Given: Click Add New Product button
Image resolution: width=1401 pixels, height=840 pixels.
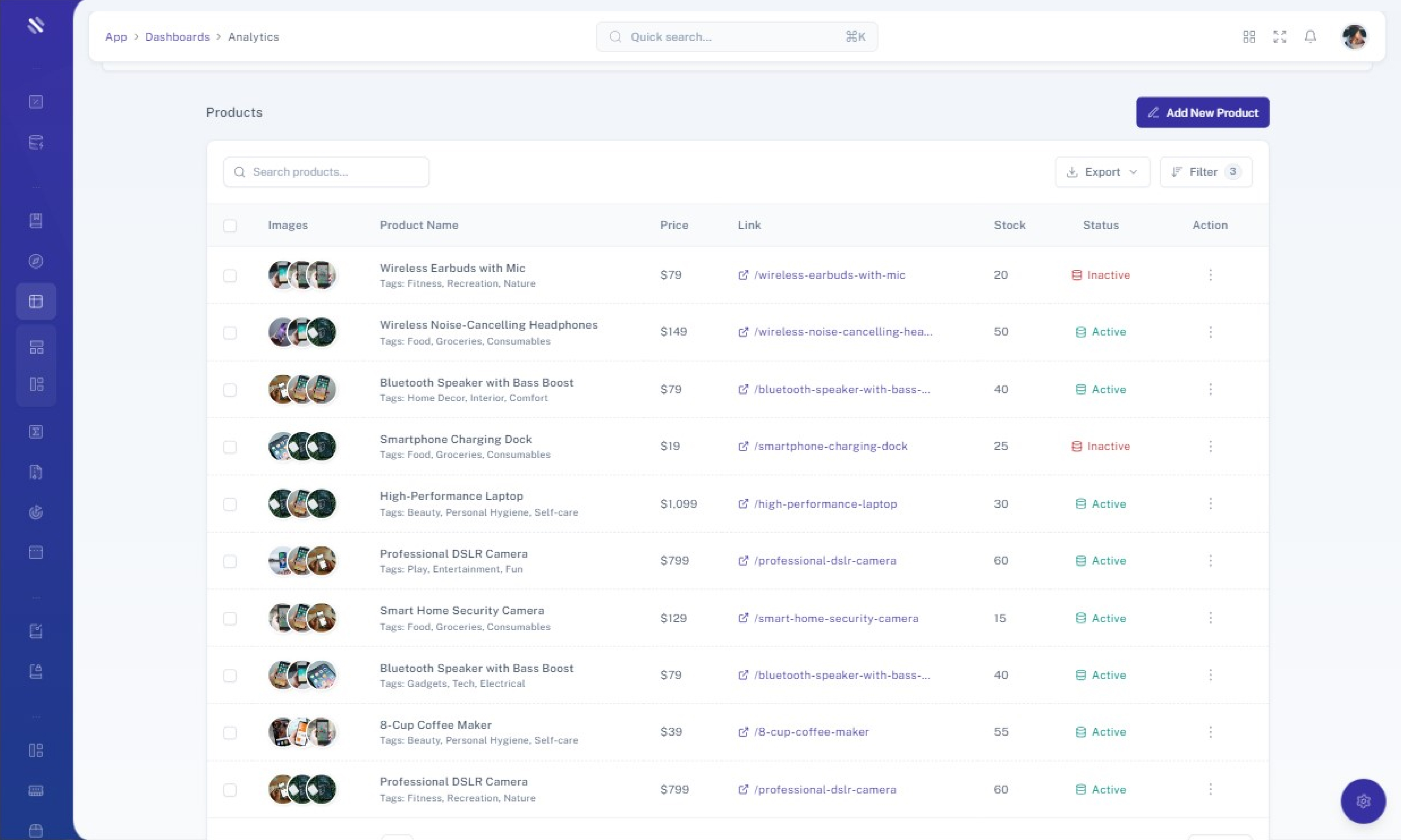Looking at the screenshot, I should [1202, 113].
